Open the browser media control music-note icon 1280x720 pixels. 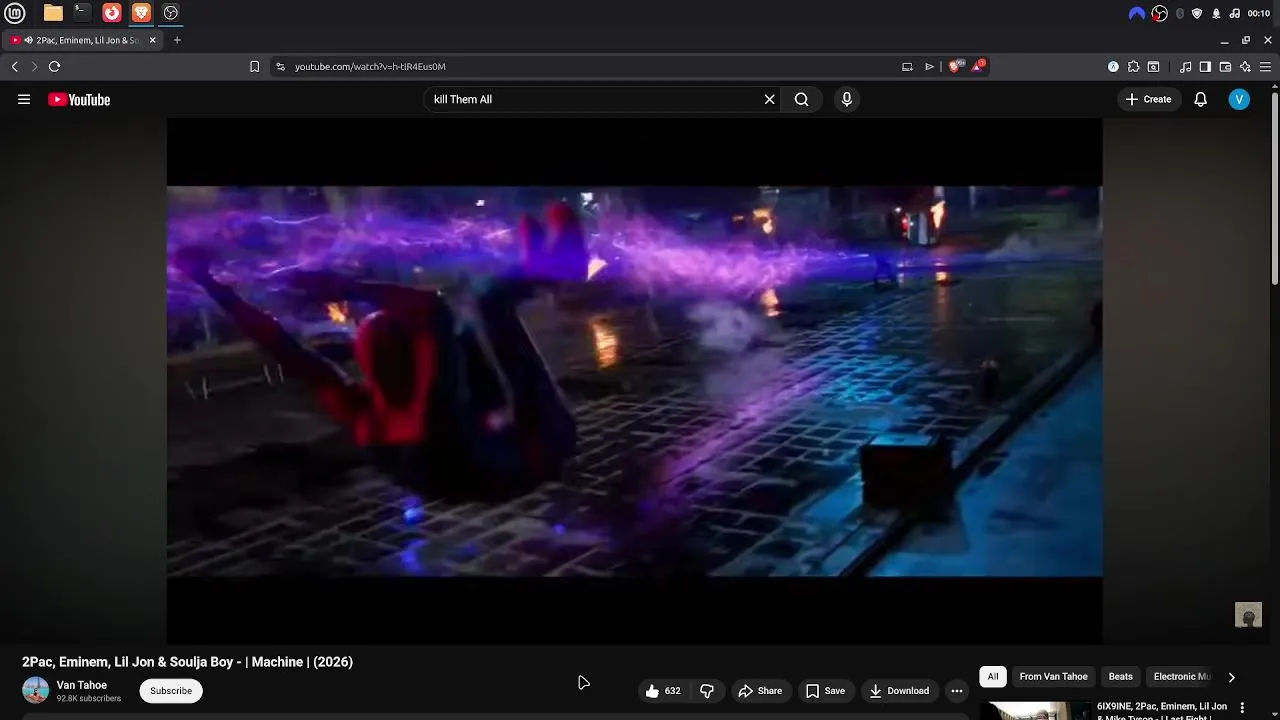click(1185, 67)
